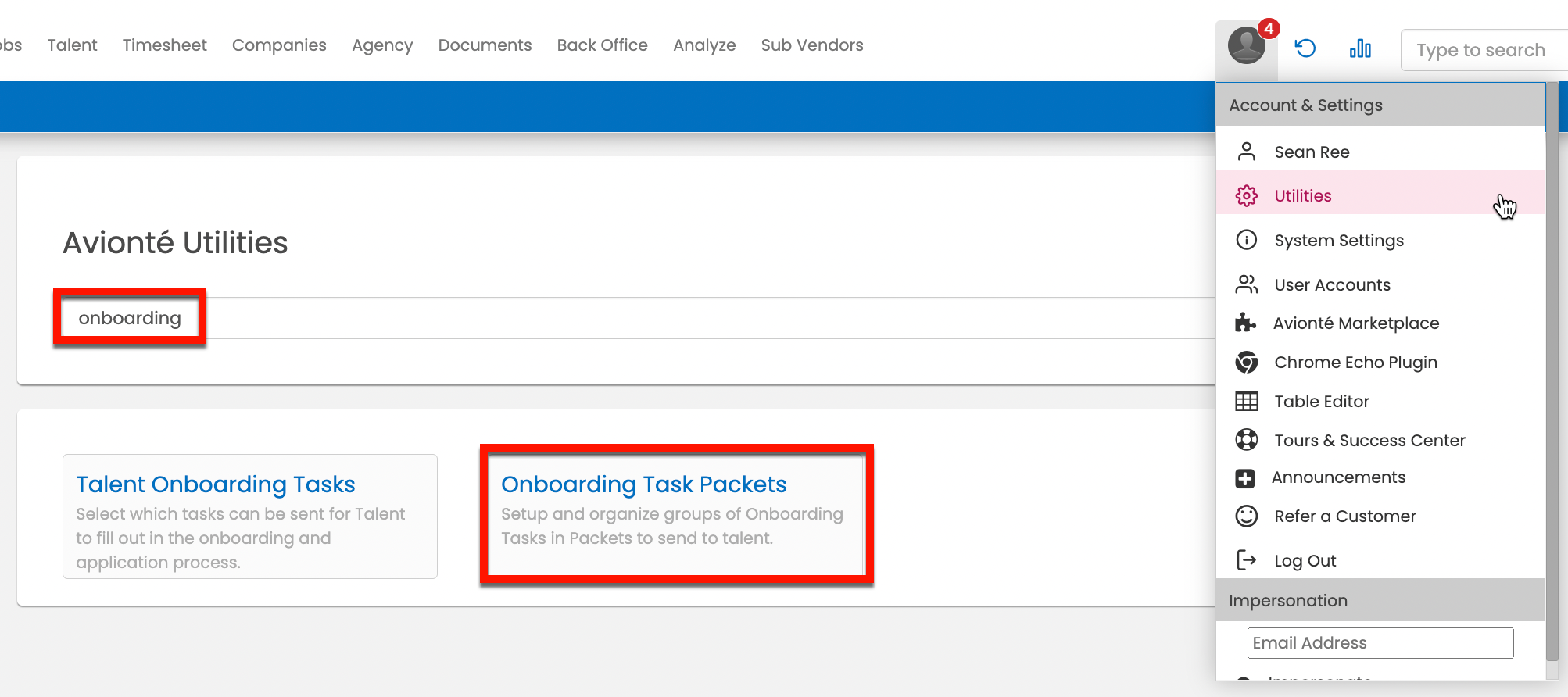
Task: Open Onboarding Task Packets link
Action: tap(643, 484)
